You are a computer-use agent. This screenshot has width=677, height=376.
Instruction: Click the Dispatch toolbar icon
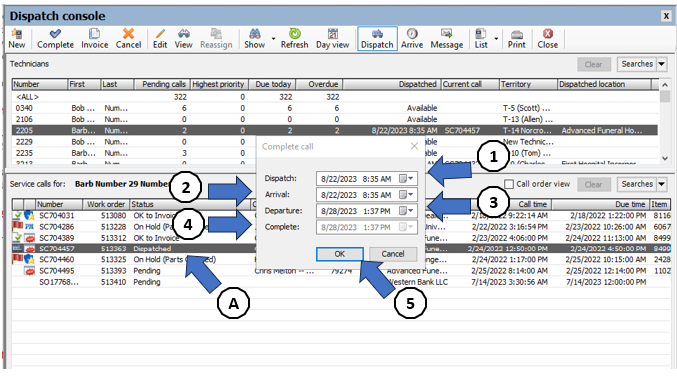(x=377, y=34)
